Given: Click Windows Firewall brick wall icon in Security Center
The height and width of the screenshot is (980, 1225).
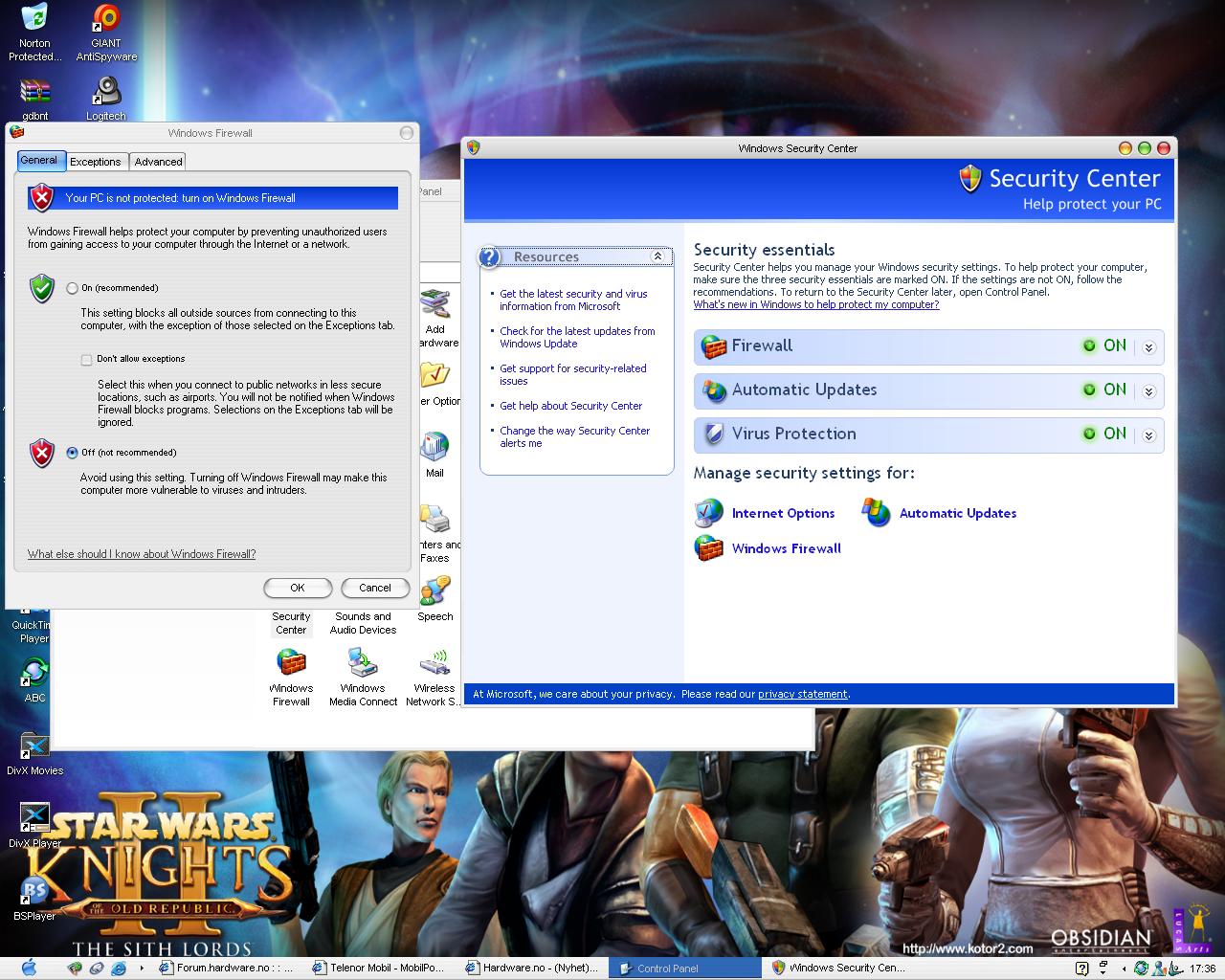Looking at the screenshot, I should 708,548.
